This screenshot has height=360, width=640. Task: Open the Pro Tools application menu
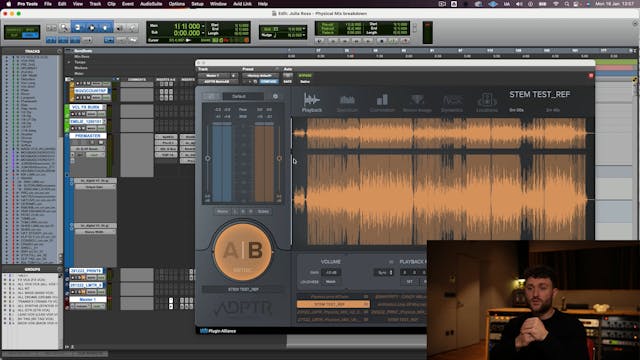point(27,4)
